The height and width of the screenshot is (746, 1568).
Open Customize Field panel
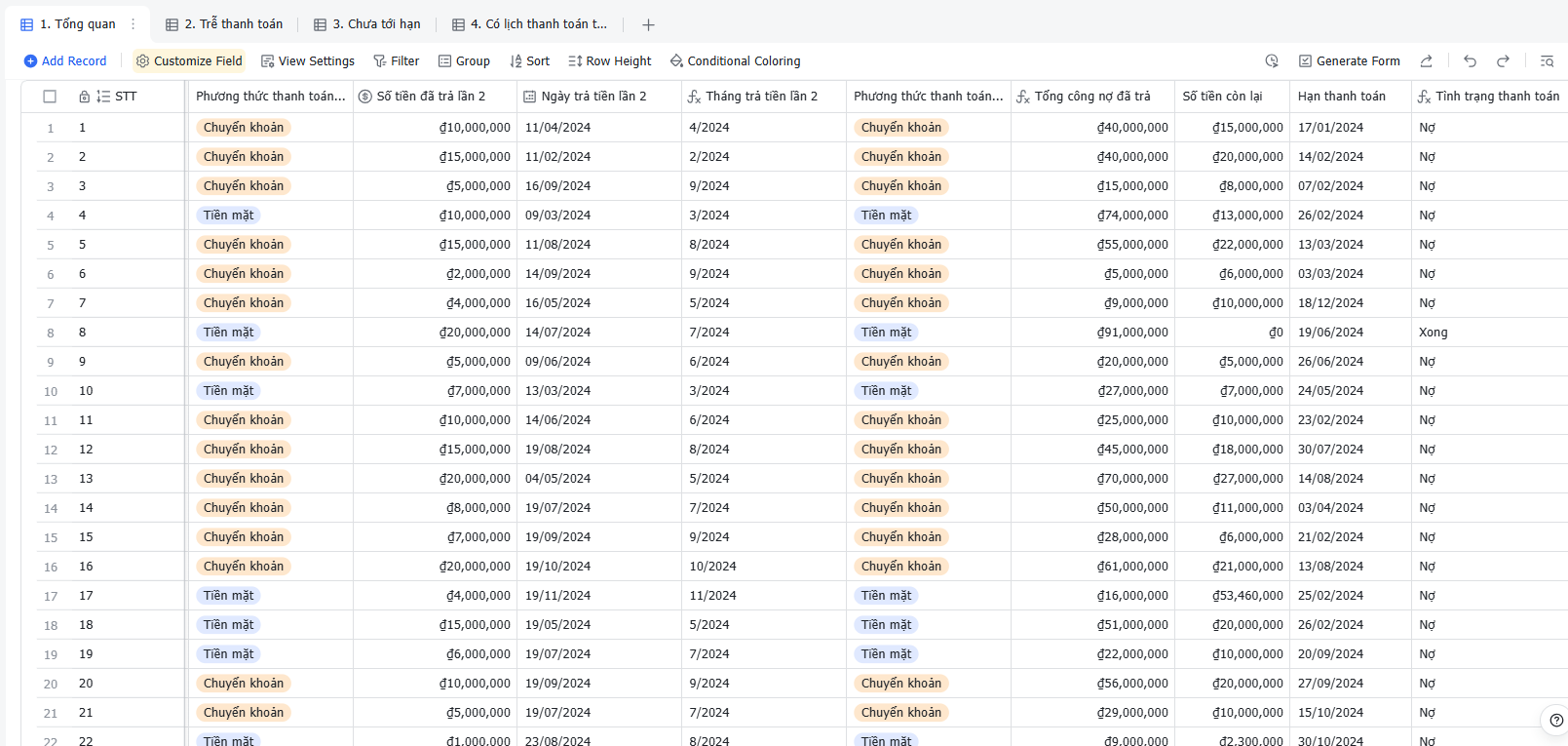point(189,60)
